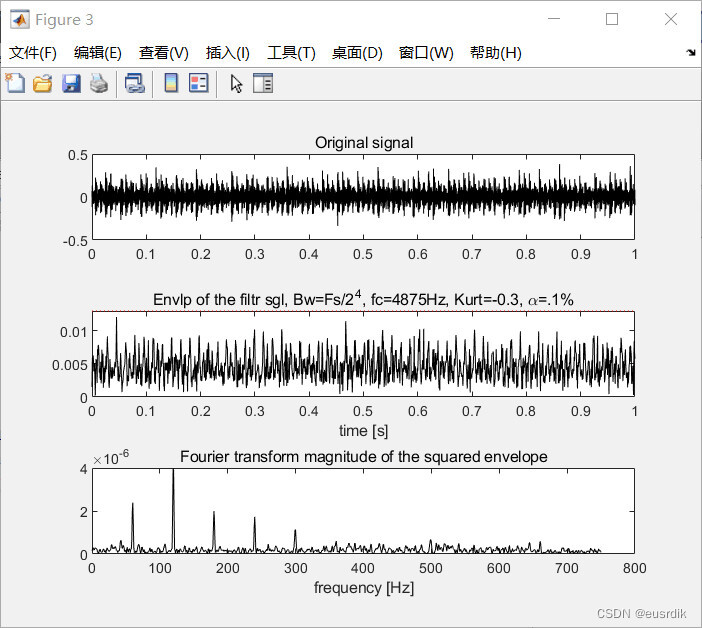
Task: Click the MATLAB logo in the title bar
Action: [20, 20]
